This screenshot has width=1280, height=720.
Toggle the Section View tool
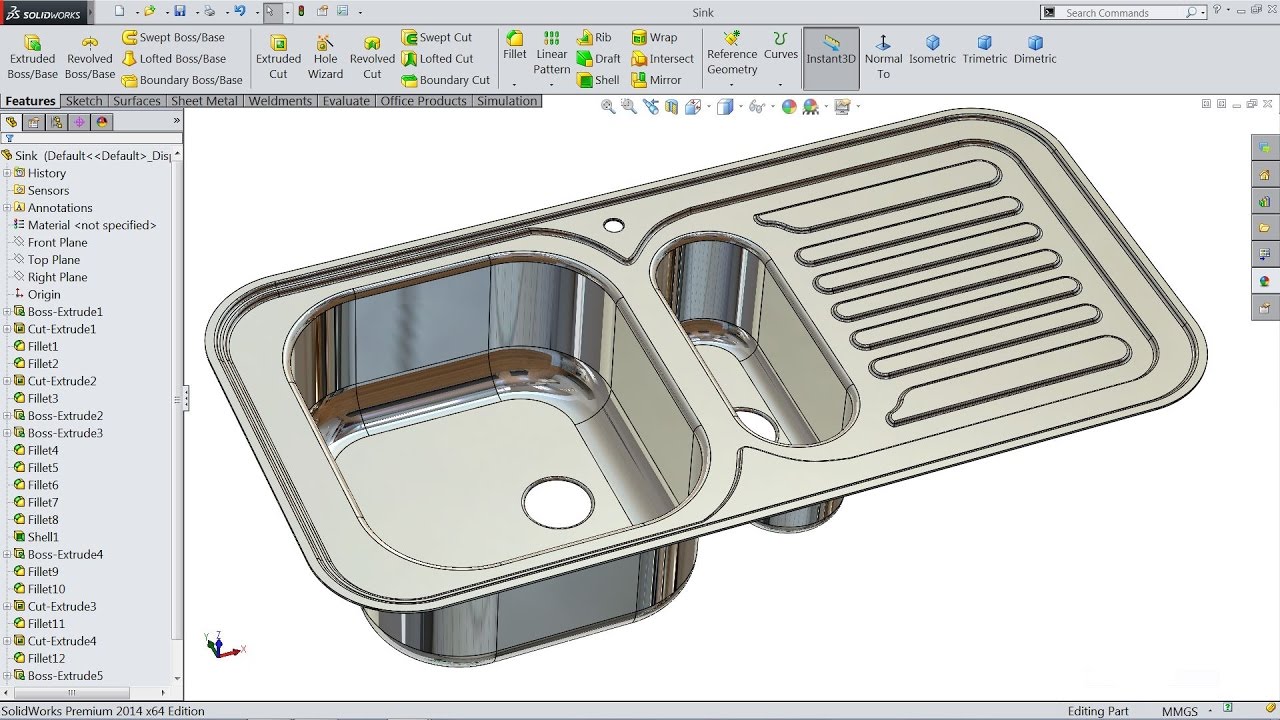[x=671, y=107]
